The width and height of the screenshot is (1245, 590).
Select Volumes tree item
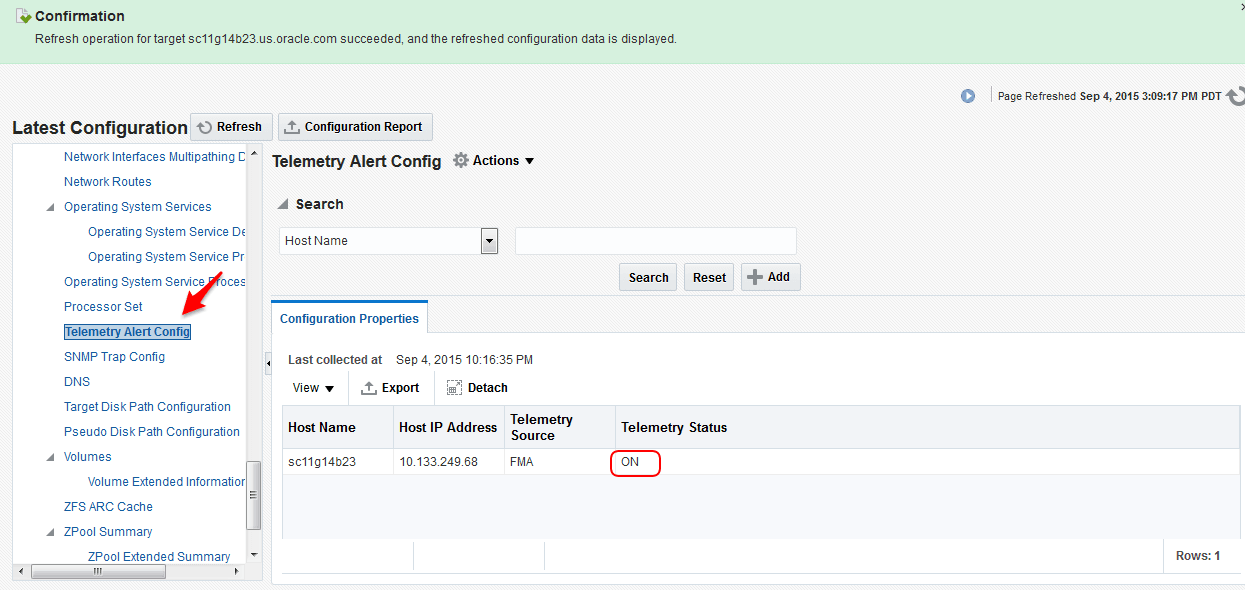88,457
